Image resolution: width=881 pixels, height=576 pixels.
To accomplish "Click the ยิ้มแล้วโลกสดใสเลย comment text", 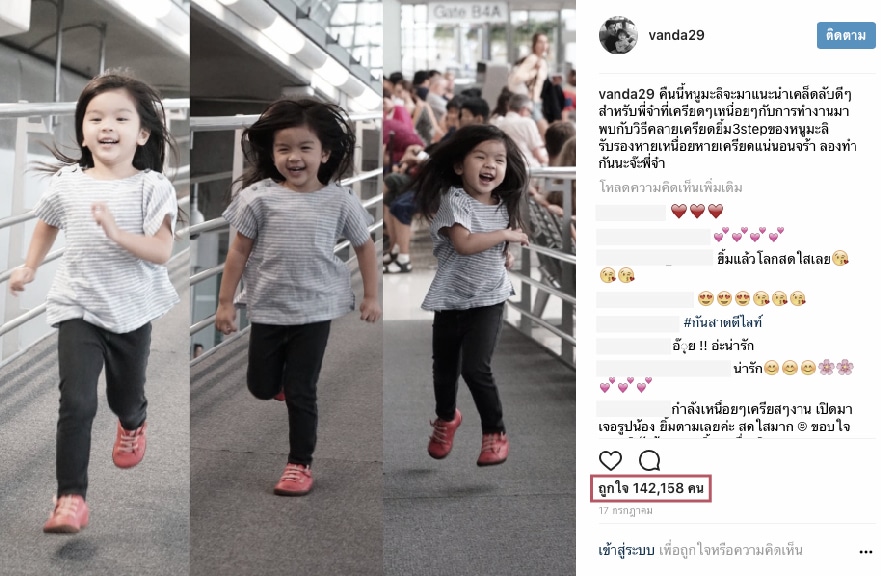I will [x=773, y=259].
